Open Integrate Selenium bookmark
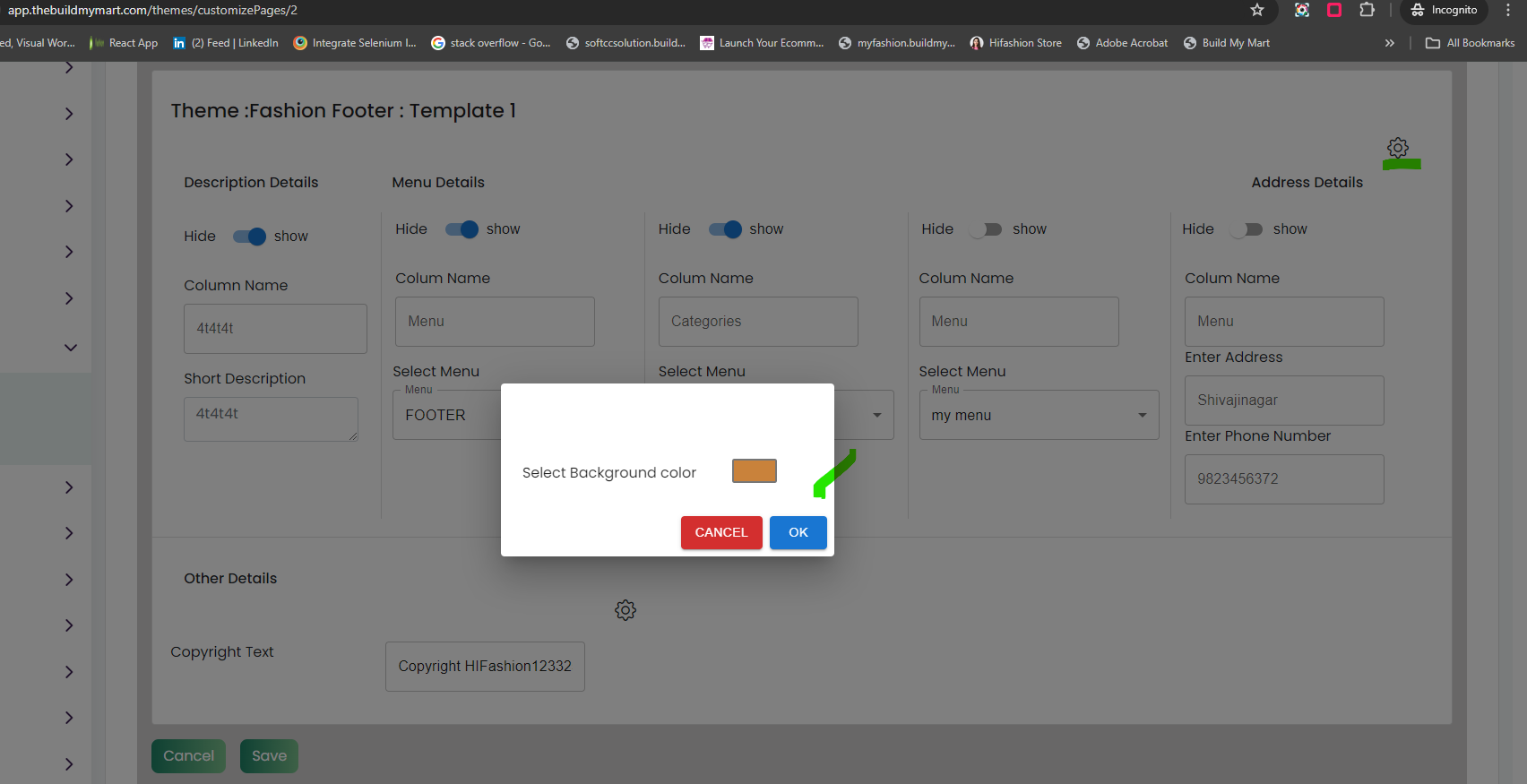 355,43
